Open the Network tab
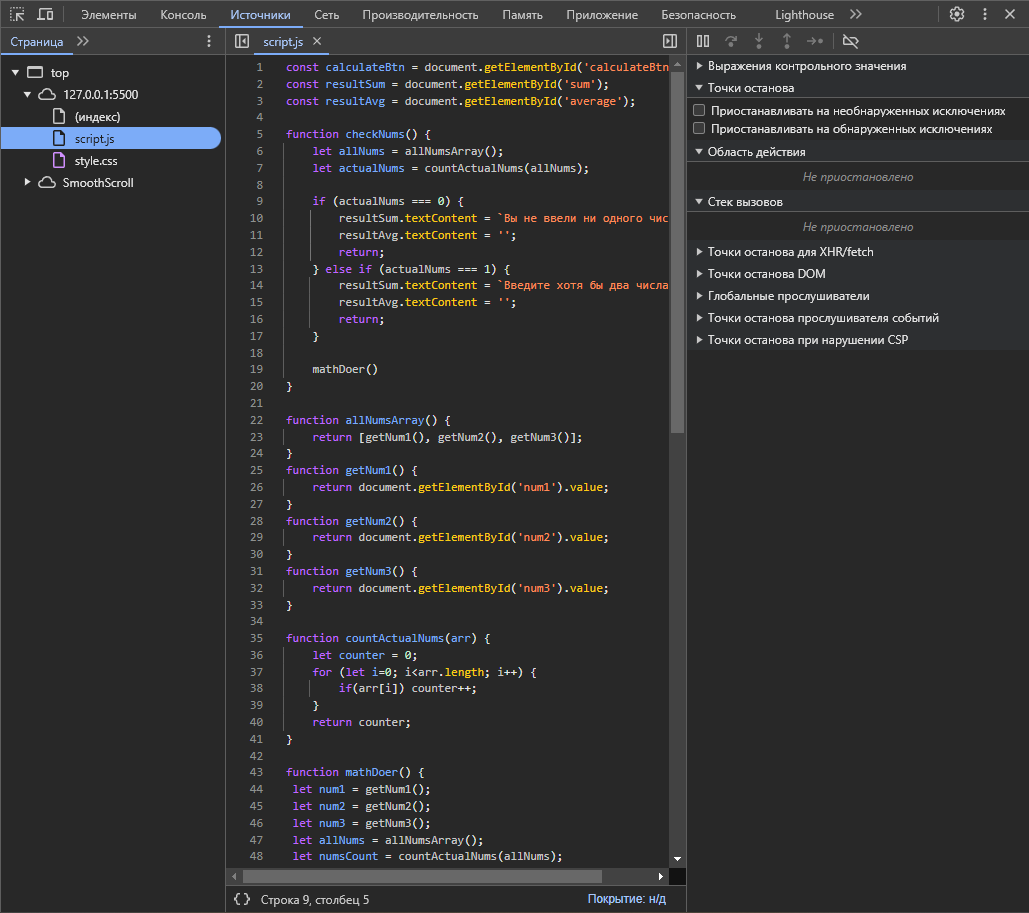The width and height of the screenshot is (1029, 913). click(x=326, y=15)
